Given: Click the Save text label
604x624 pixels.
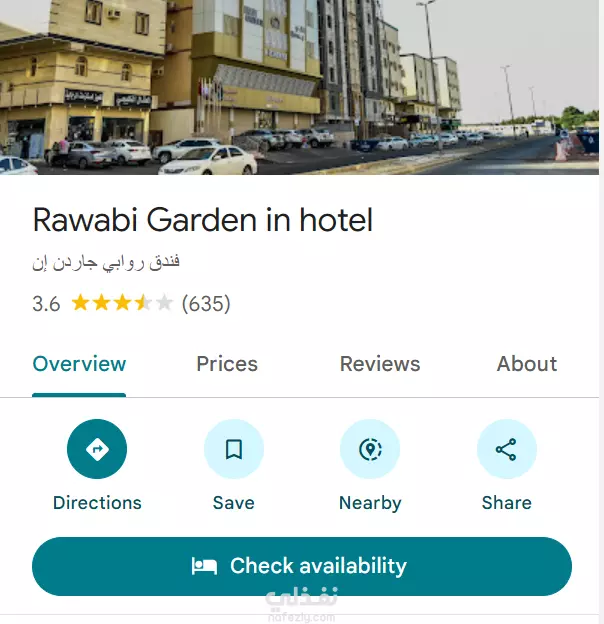Looking at the screenshot, I should pos(234,503).
